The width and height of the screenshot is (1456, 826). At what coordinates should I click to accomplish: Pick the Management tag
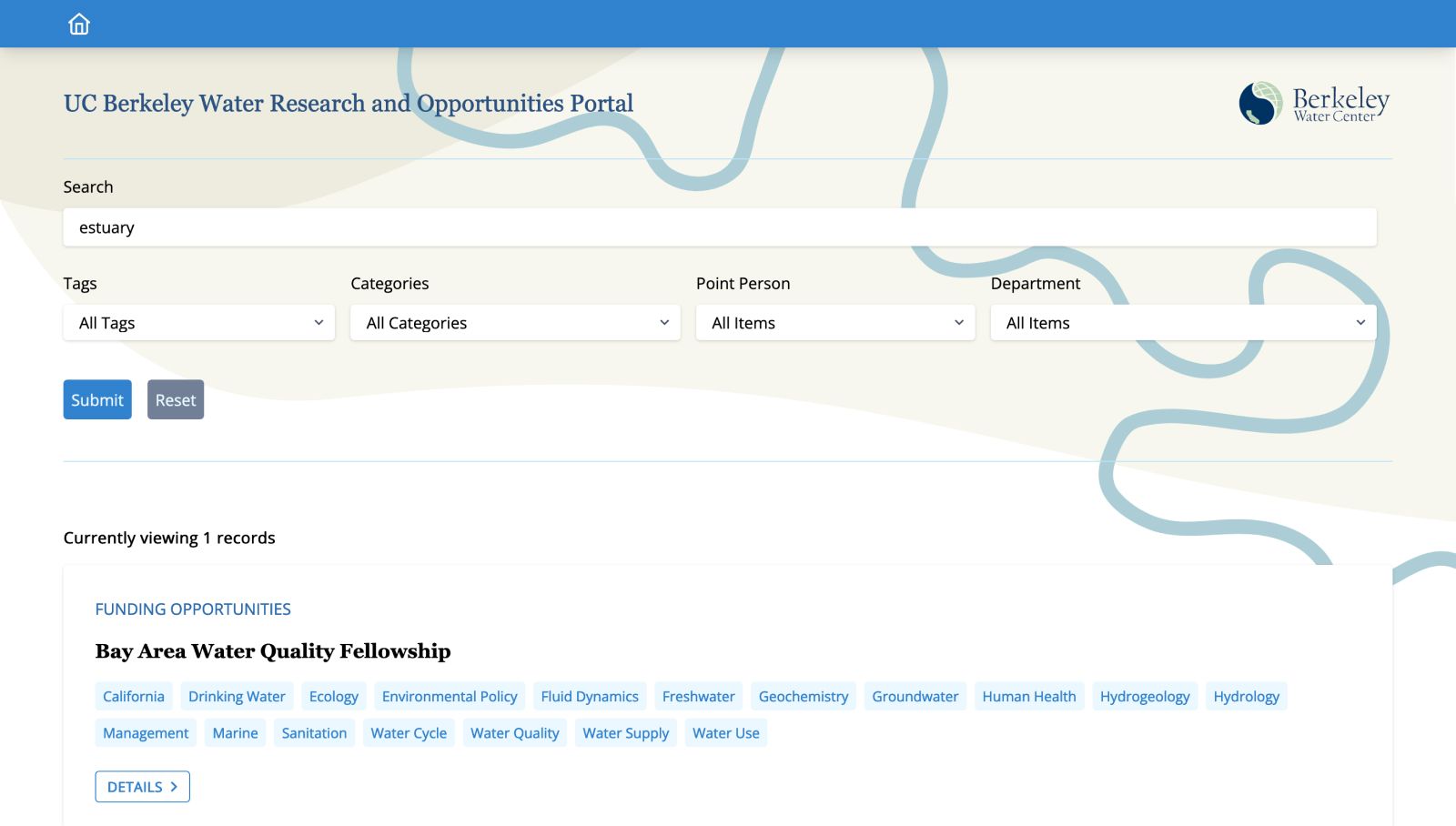coord(146,733)
